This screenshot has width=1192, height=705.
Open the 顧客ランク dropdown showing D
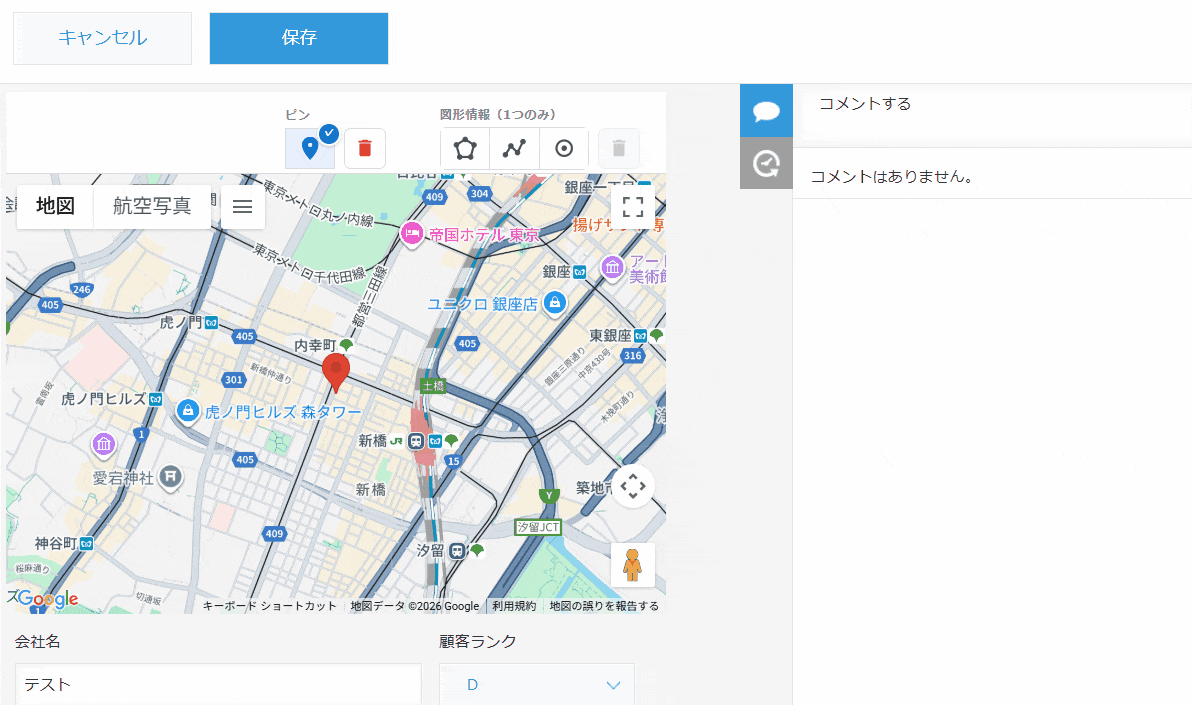tap(536, 685)
